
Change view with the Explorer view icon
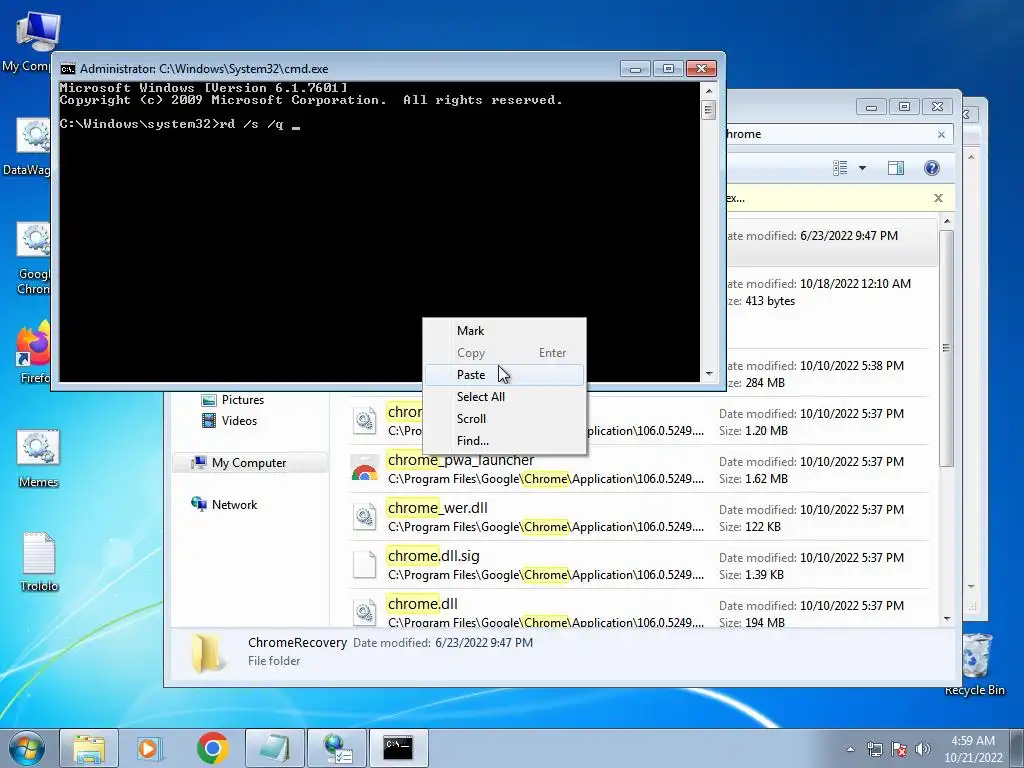[x=840, y=168]
